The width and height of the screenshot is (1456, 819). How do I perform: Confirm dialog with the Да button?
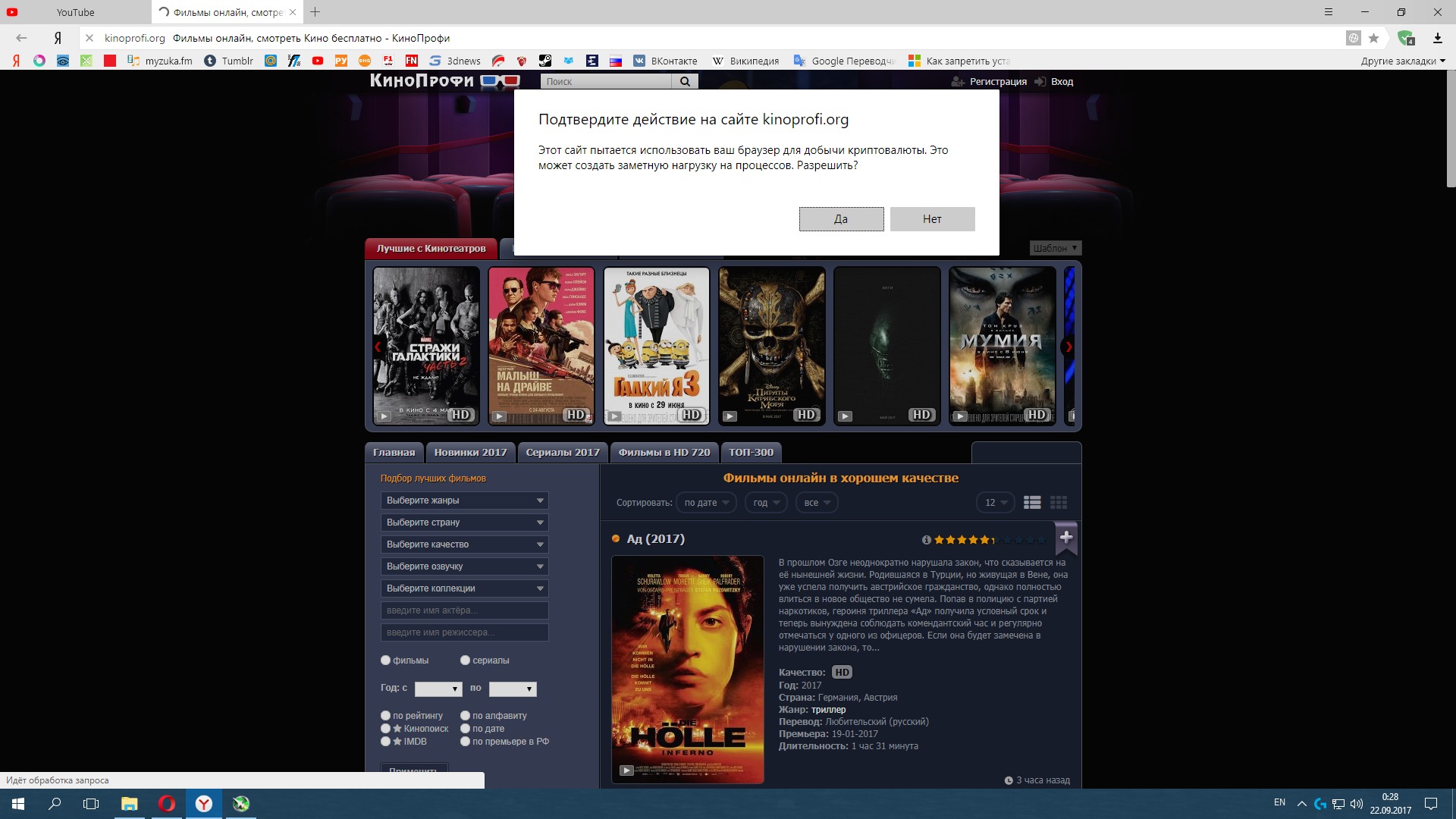(841, 219)
